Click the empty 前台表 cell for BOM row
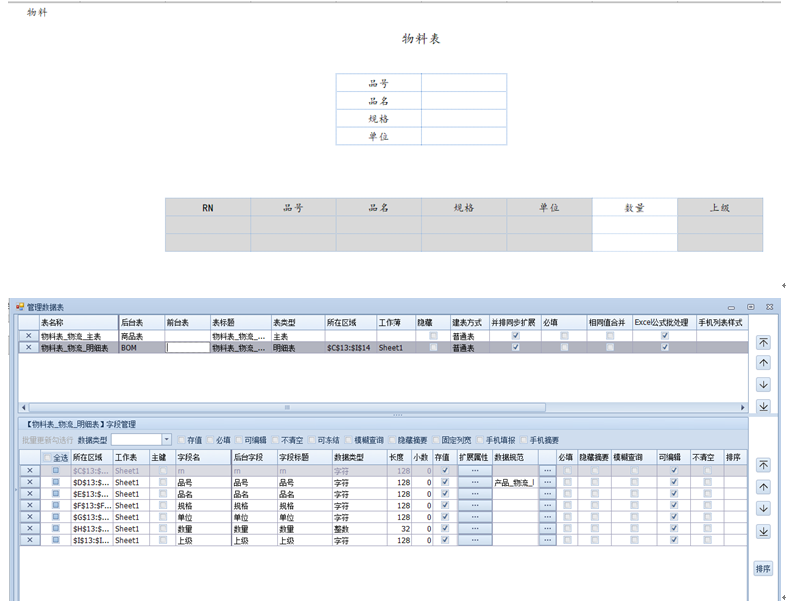The image size is (786, 610). click(x=187, y=348)
